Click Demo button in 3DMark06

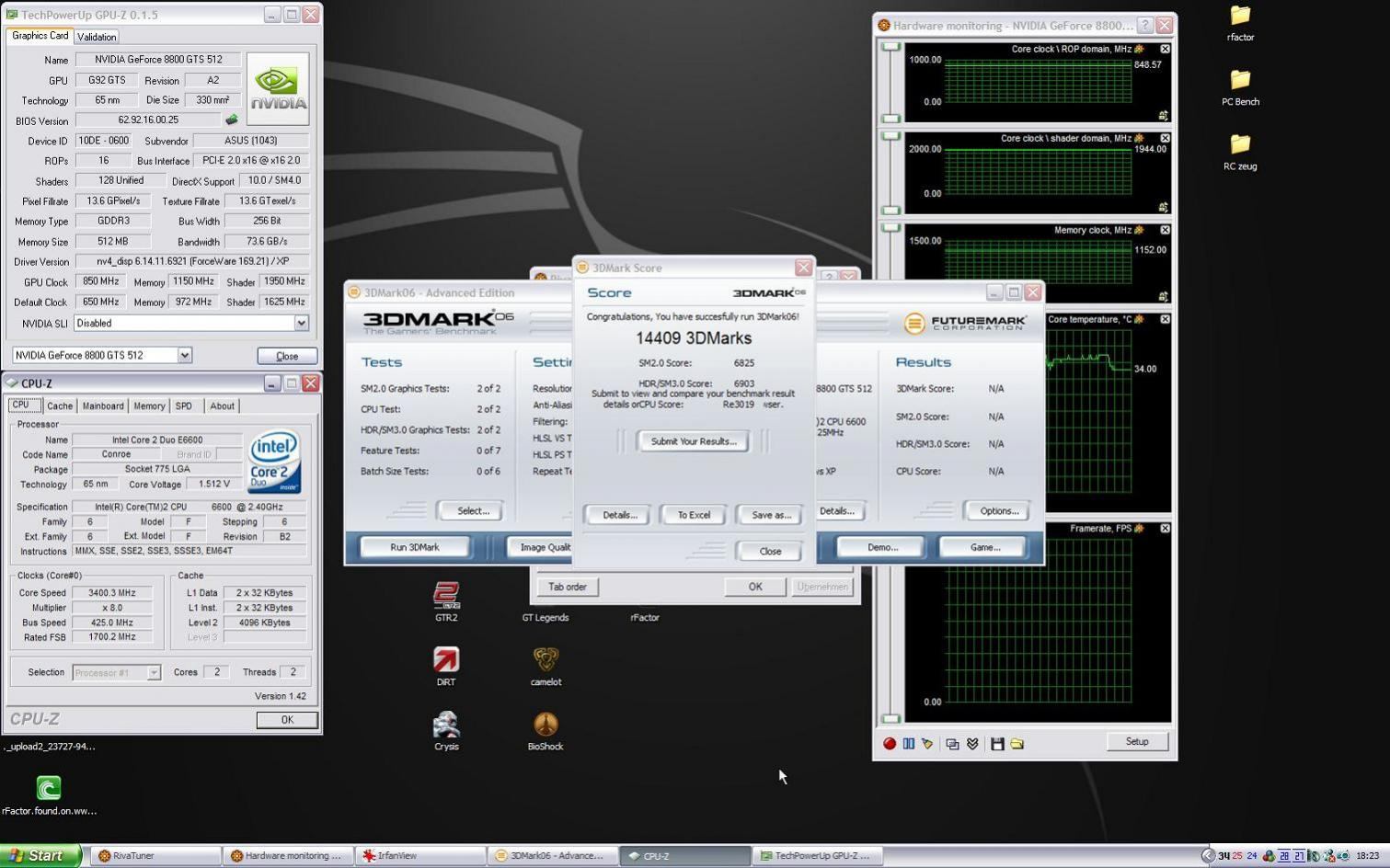882,547
